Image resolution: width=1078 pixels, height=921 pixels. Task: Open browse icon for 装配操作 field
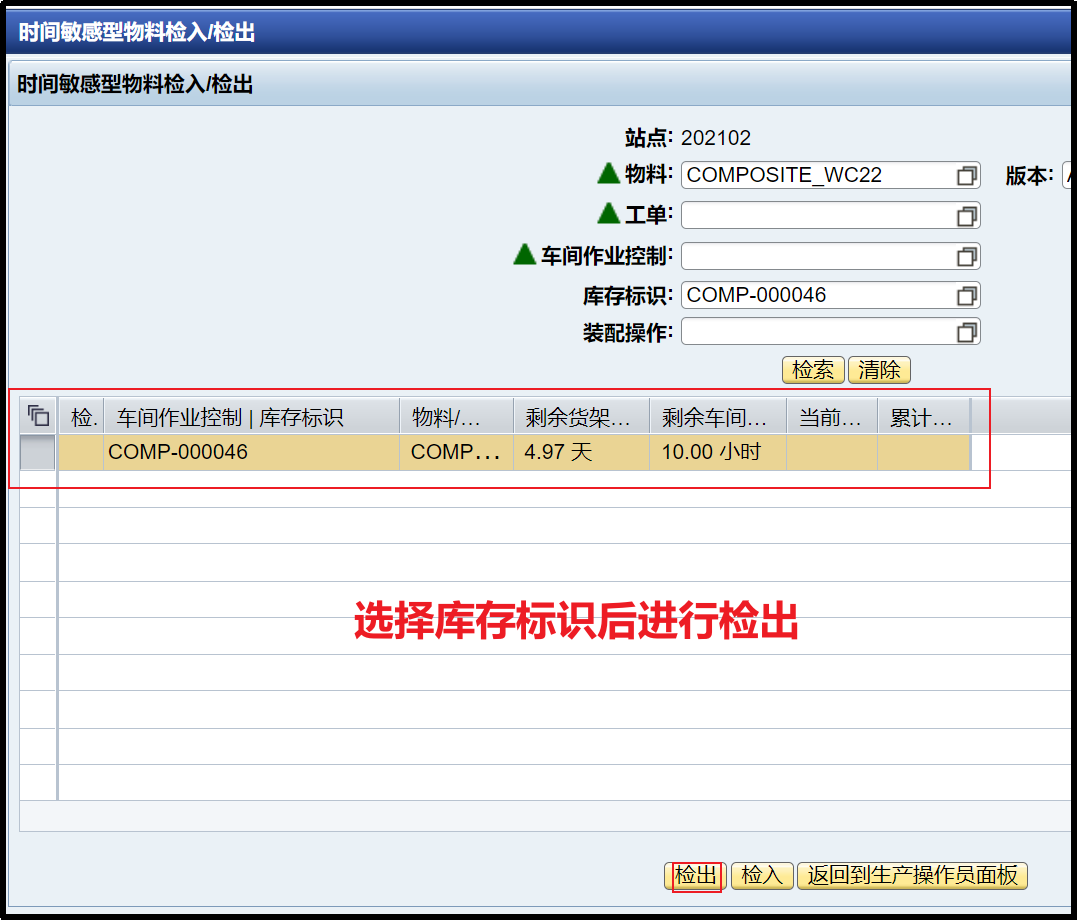tap(966, 333)
